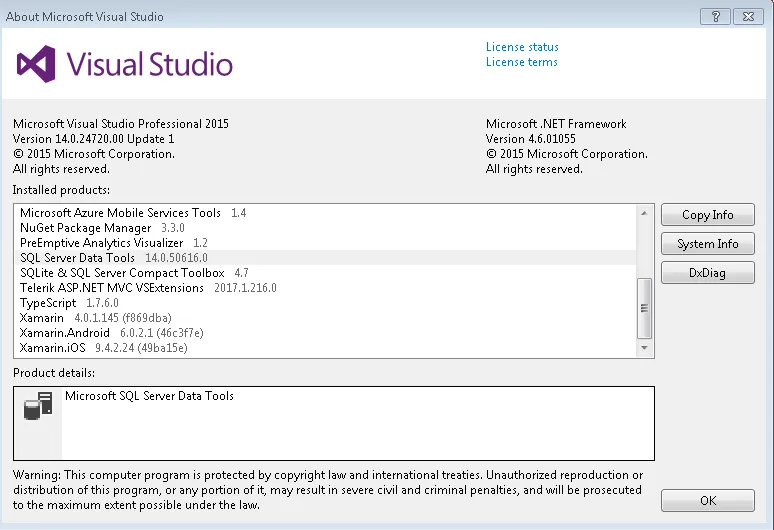This screenshot has height=530, width=774.
Task: Select SQLite & SQL Server Compact Toolbox
Action: [x=325, y=273]
